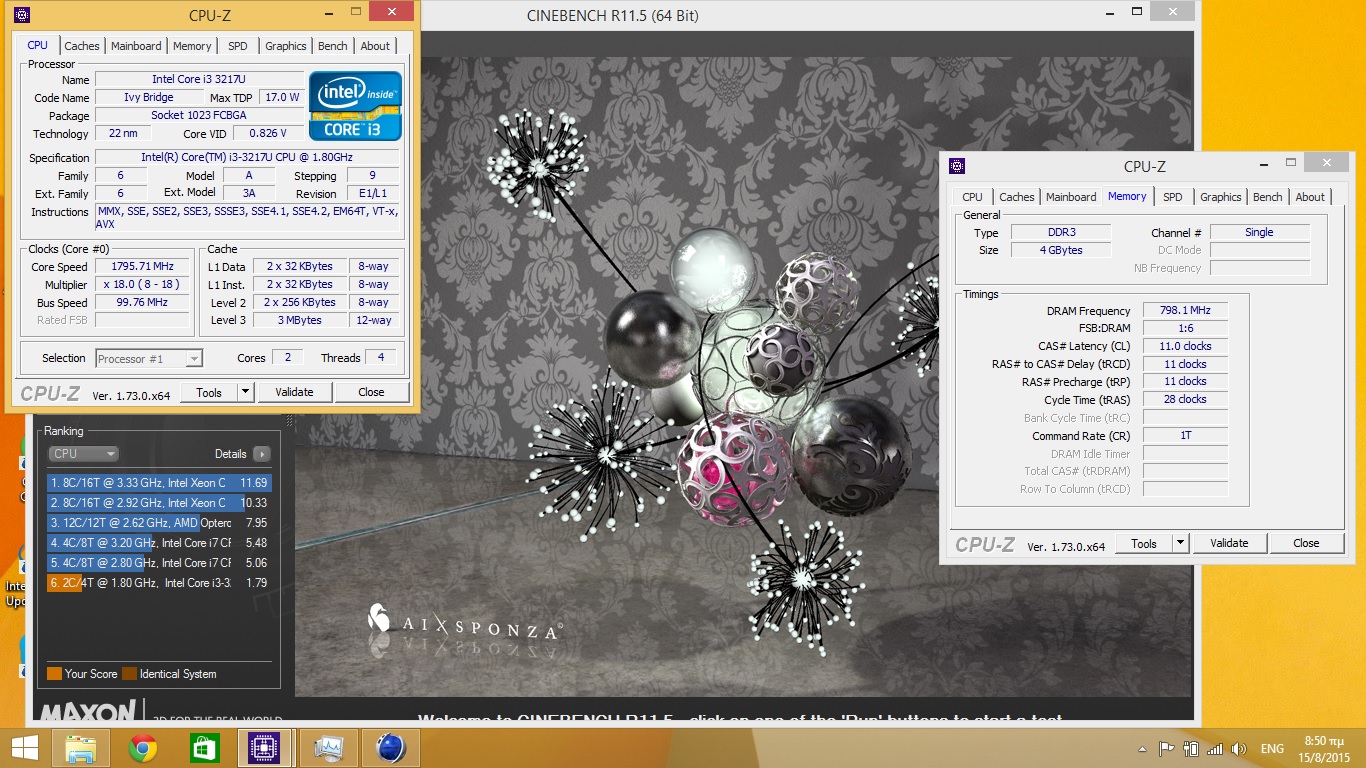Open the Graphics tab in the memory window
Screen dimensions: 1366x768
point(1221,197)
